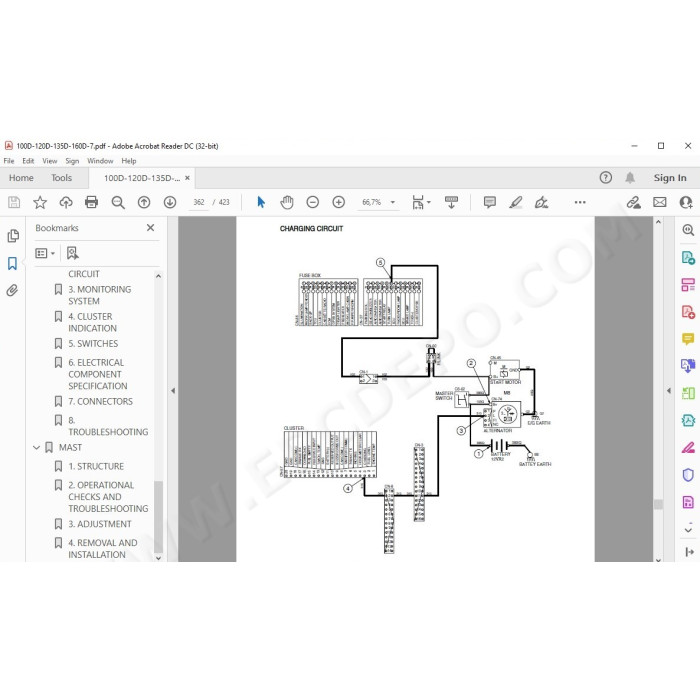Open 6. ELECTRICAL COMPONENT SPECIFICATION bookmark
Image resolution: width=700 pixels, height=700 pixels.
97,374
